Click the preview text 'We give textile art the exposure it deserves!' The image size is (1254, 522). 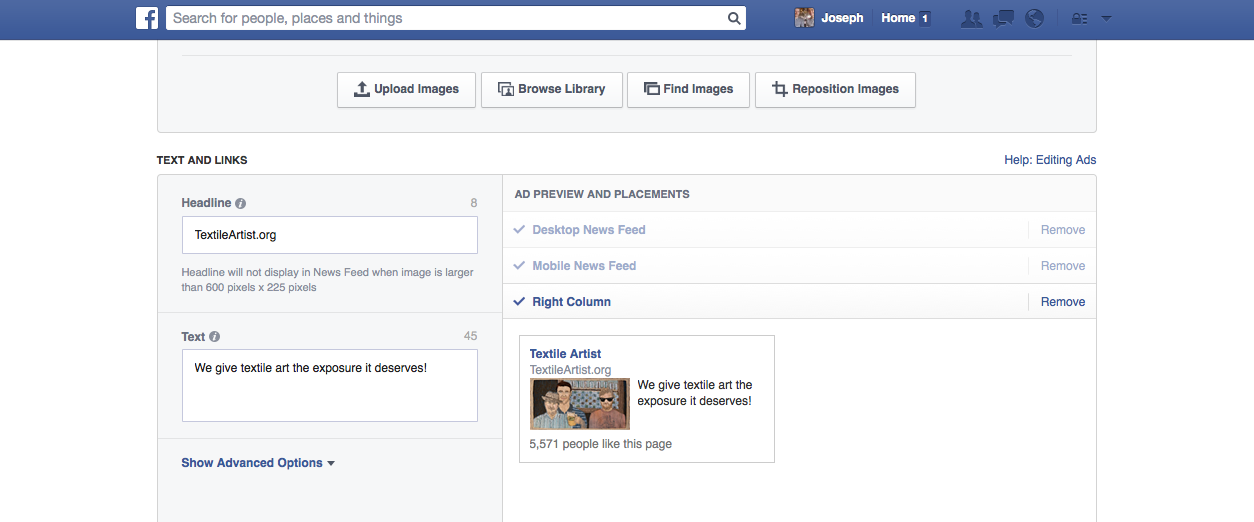click(x=695, y=393)
